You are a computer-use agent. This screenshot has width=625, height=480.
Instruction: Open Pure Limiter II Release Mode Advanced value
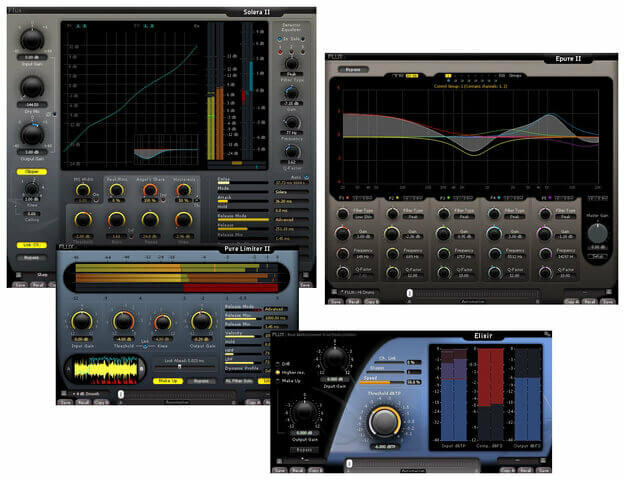point(275,309)
